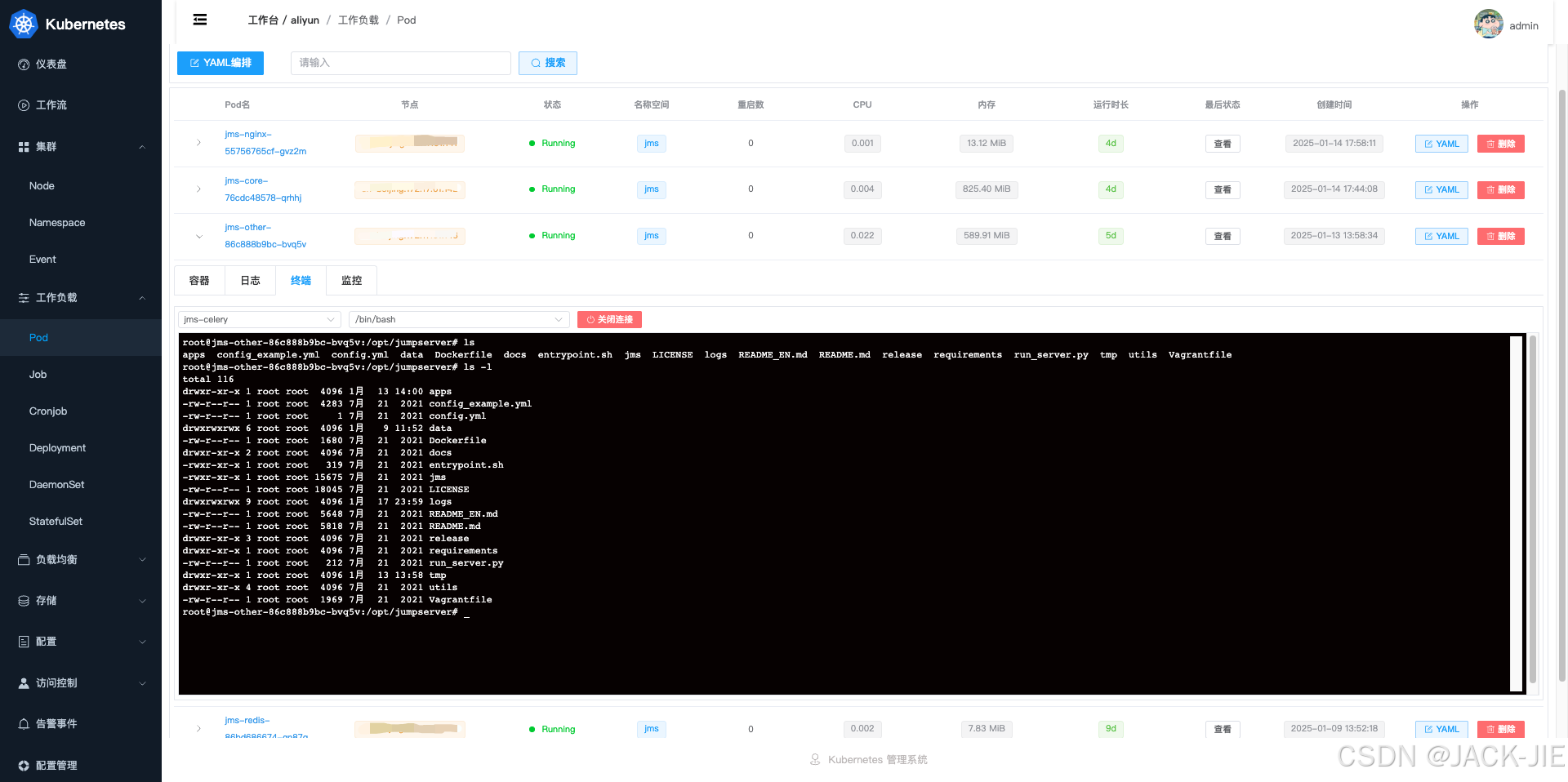Screen dimensions: 1568x782
Task: Open 告警事件 alert events
Action: coord(81,723)
